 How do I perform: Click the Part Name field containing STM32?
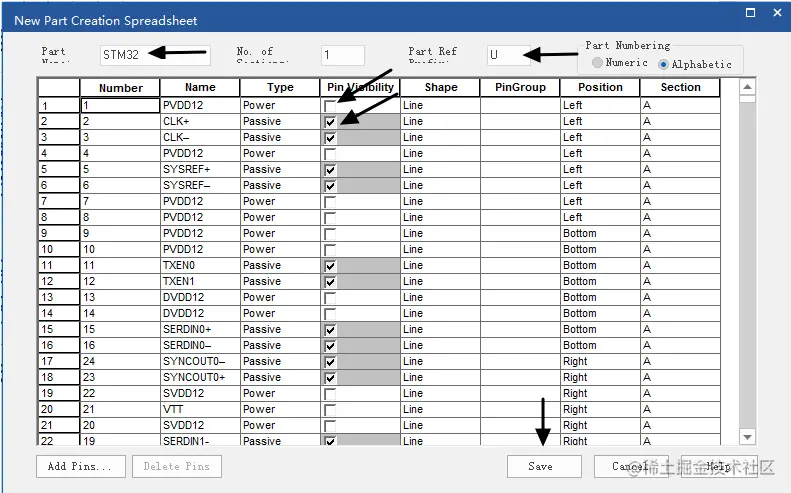[155, 55]
